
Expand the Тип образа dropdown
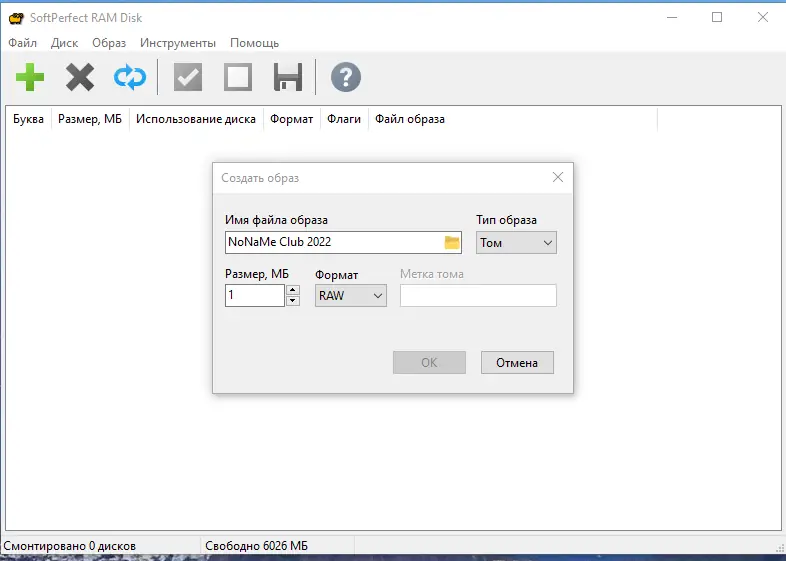coord(516,243)
